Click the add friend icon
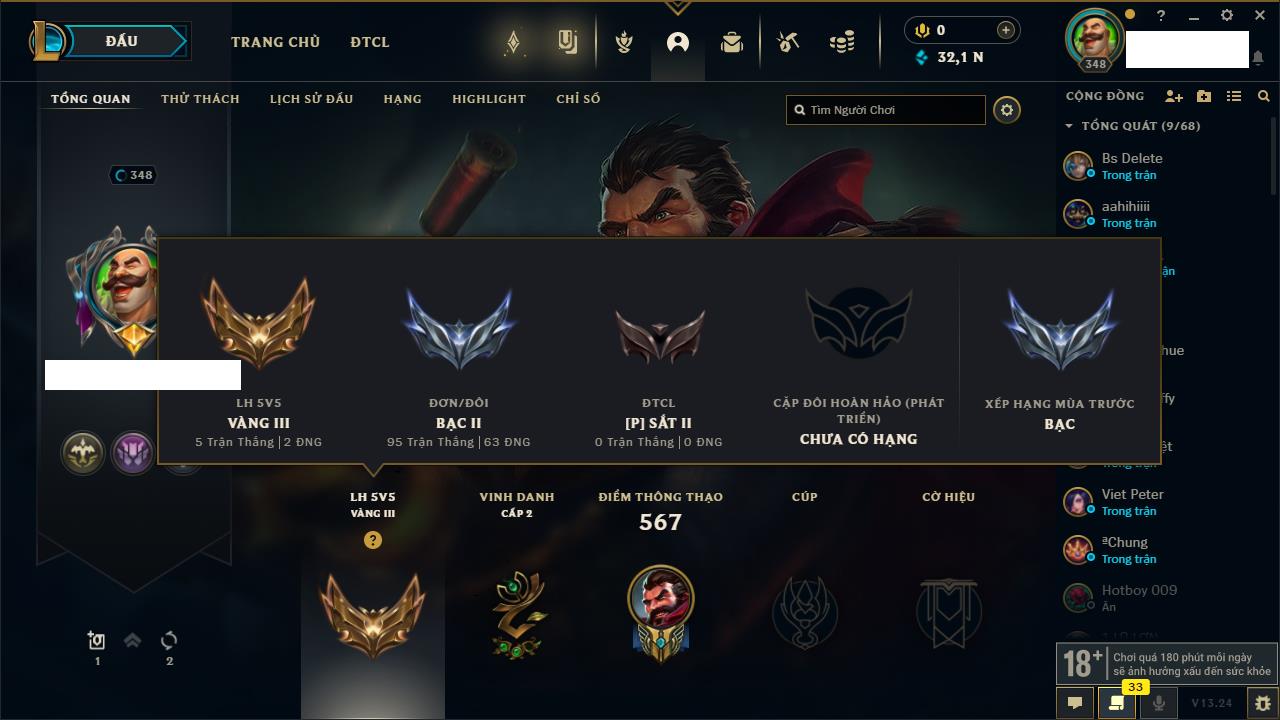The image size is (1280, 720). (x=1174, y=96)
